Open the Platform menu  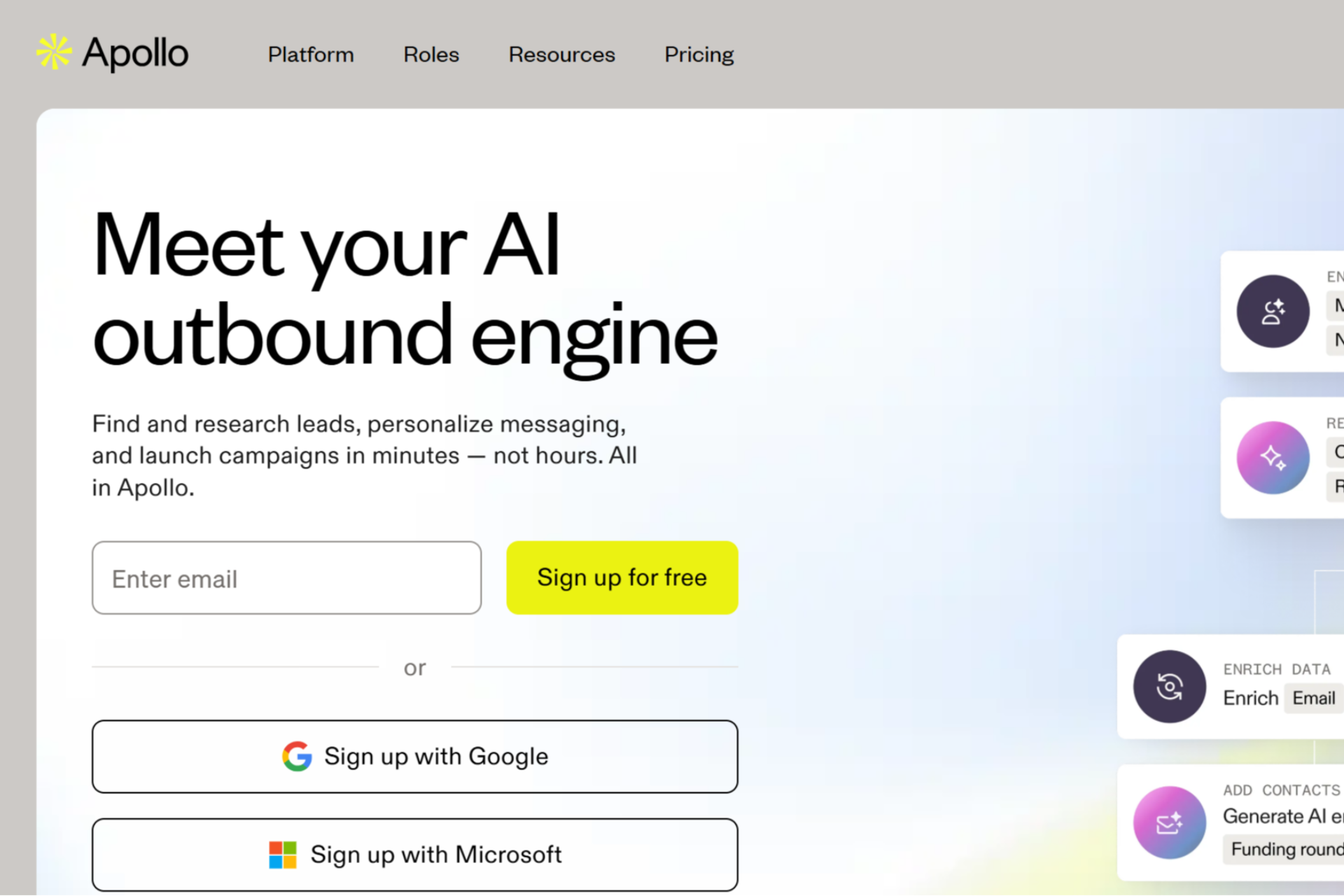(x=311, y=55)
